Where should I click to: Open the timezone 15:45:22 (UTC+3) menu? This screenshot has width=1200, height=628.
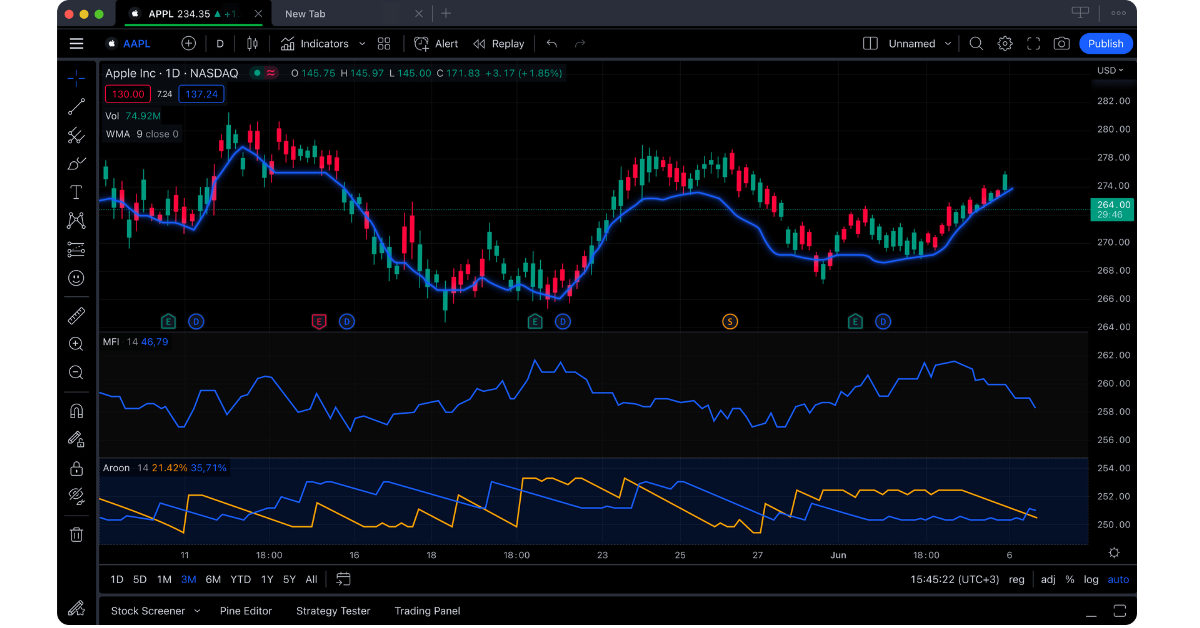(954, 579)
